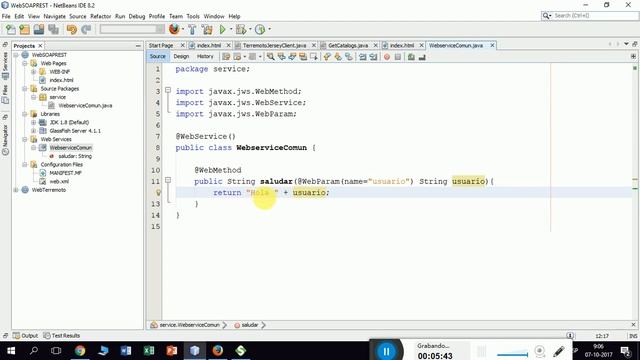Click the Build Project hammer icon
Screen dimensions: 640x360
tap(192, 29)
